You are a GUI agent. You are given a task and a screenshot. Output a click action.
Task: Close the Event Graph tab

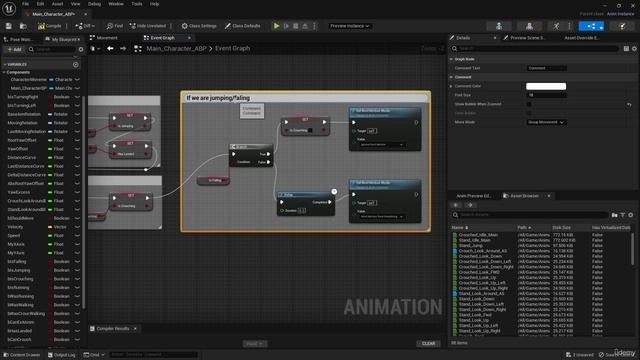pos(189,38)
